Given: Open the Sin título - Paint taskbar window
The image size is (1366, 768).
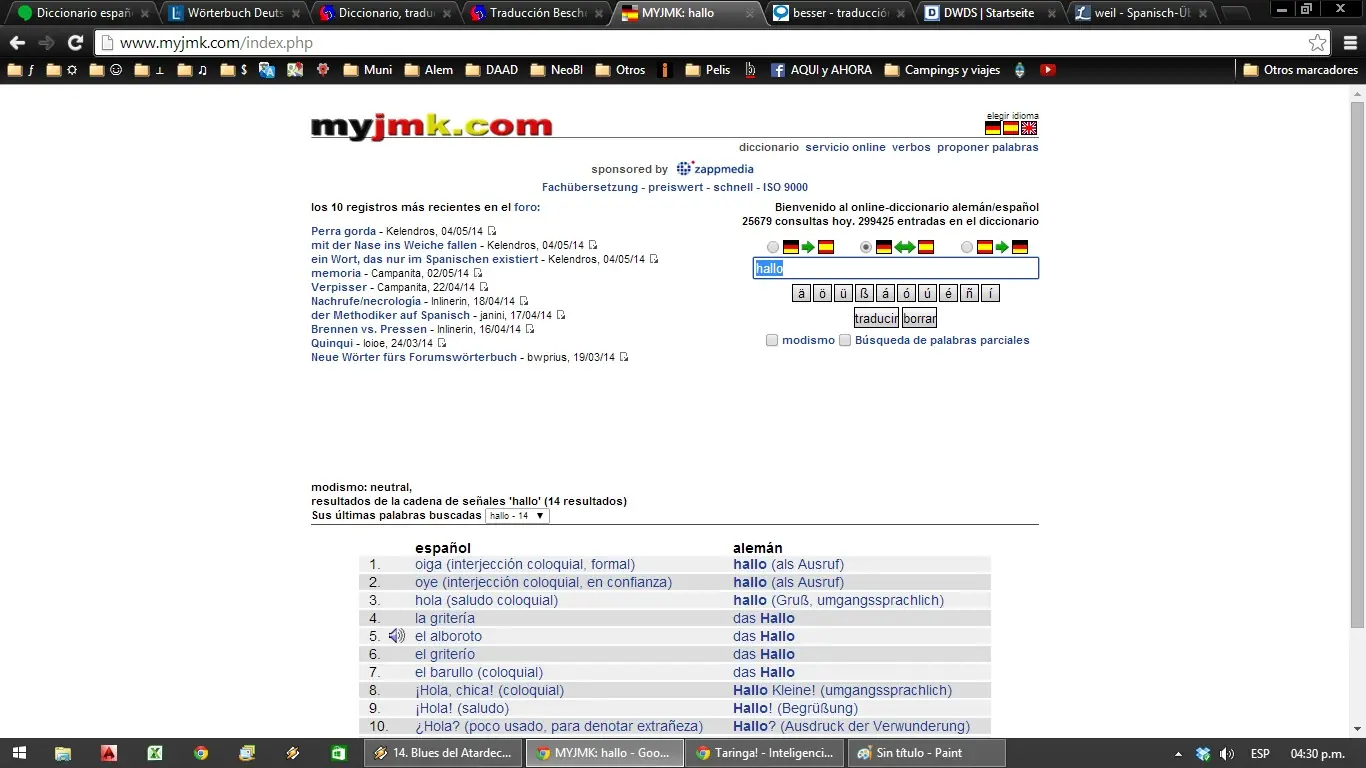Looking at the screenshot, I should (927, 753).
